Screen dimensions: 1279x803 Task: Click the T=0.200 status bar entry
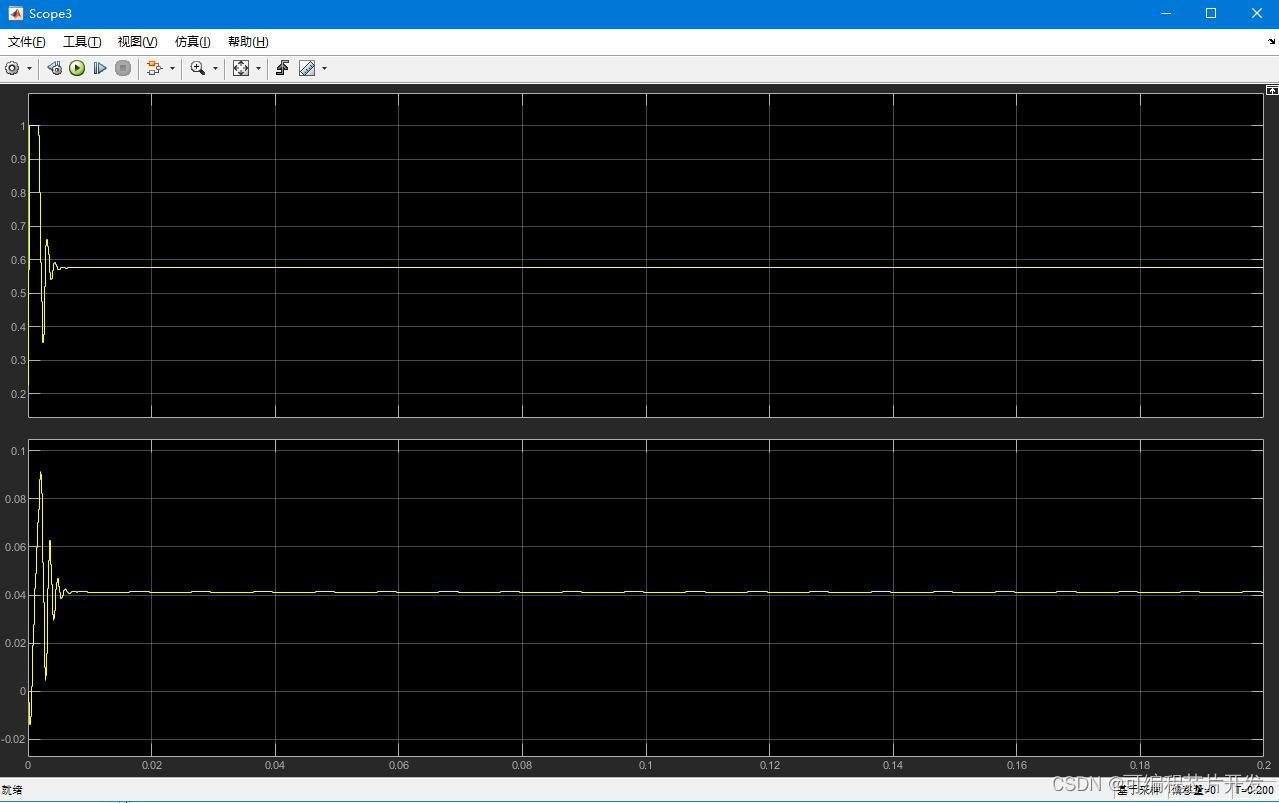click(x=1254, y=790)
